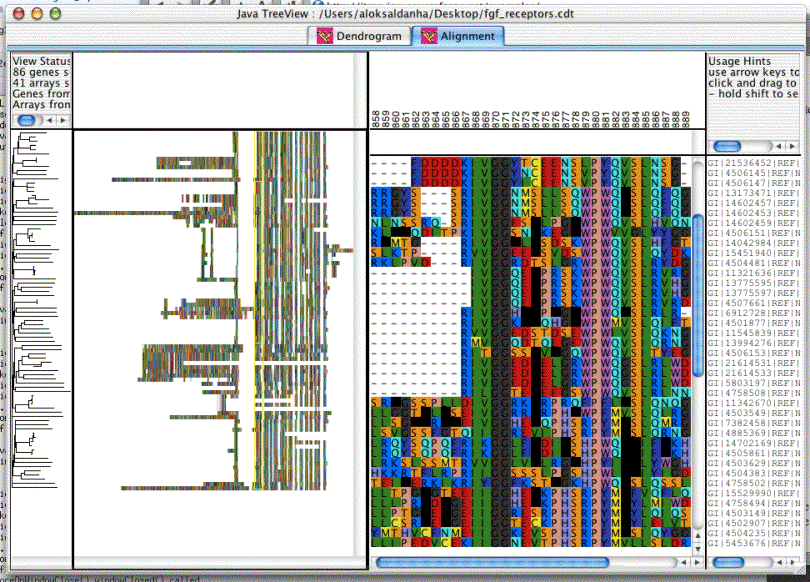Viewport: 810px width, 582px height.
Task: Click the Alignment tab icon
Action: pyautogui.click(x=429, y=36)
